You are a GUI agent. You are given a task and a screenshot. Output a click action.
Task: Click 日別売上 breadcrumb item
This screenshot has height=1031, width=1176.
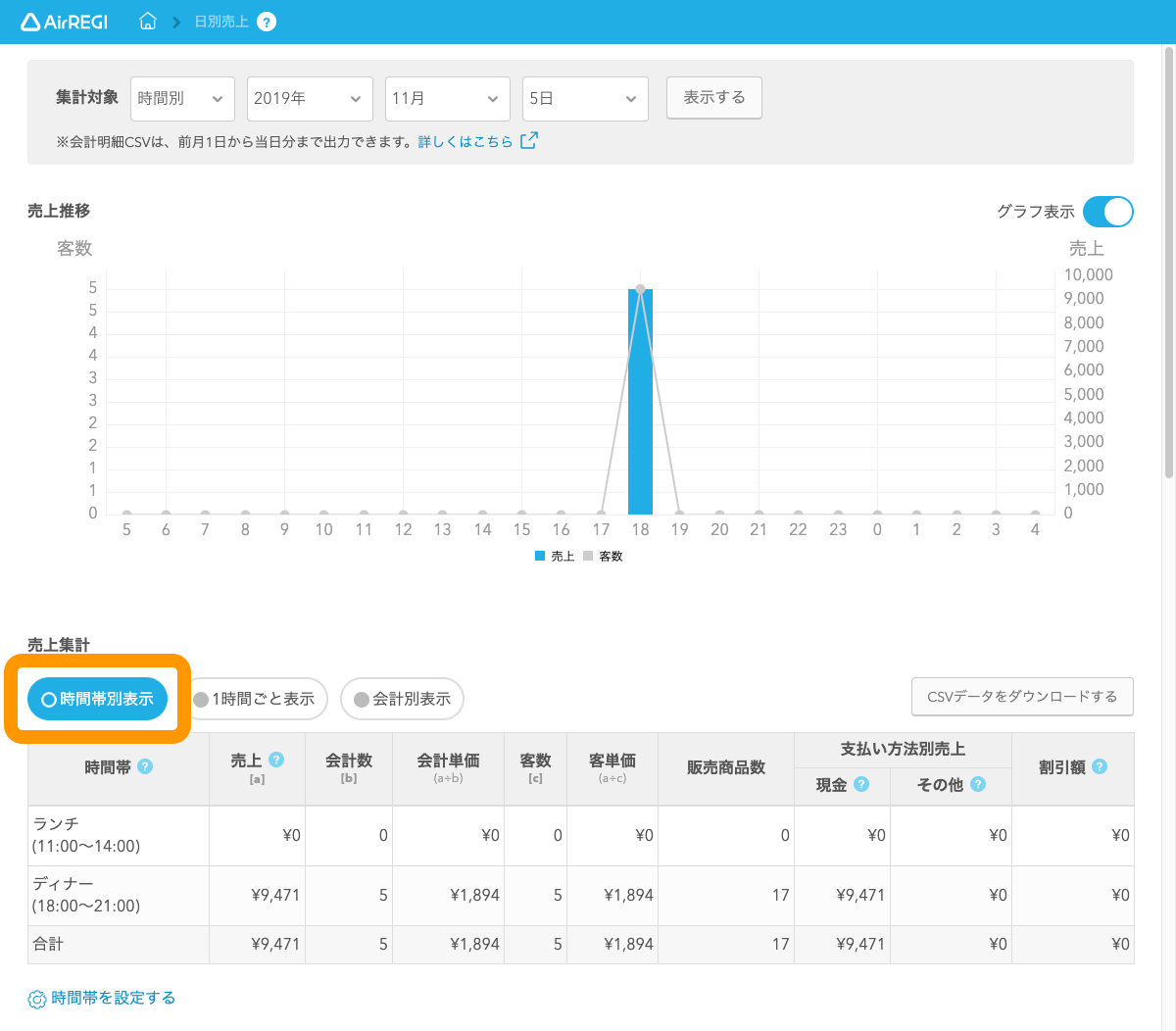tap(221, 22)
